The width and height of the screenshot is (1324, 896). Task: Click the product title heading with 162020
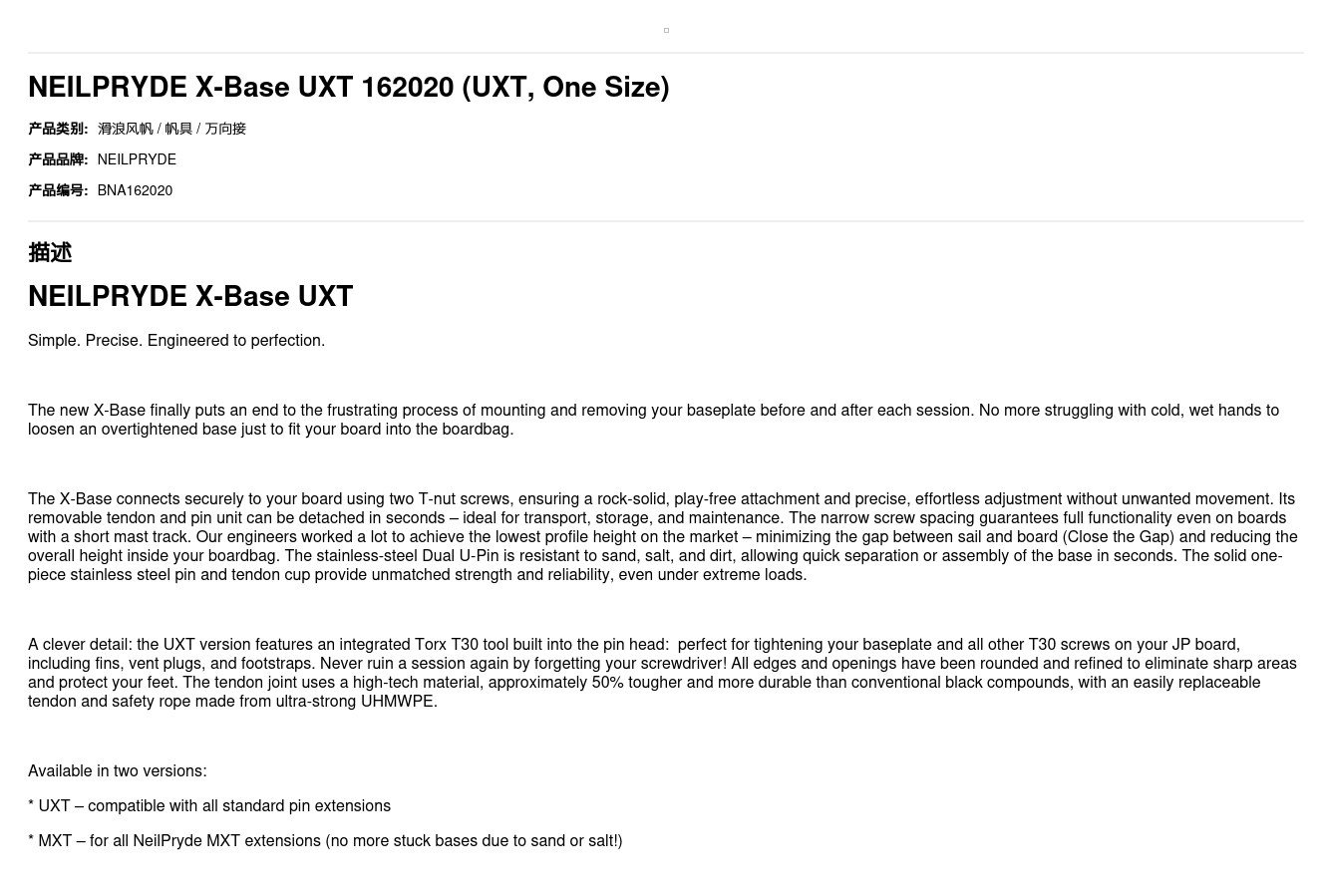click(348, 88)
